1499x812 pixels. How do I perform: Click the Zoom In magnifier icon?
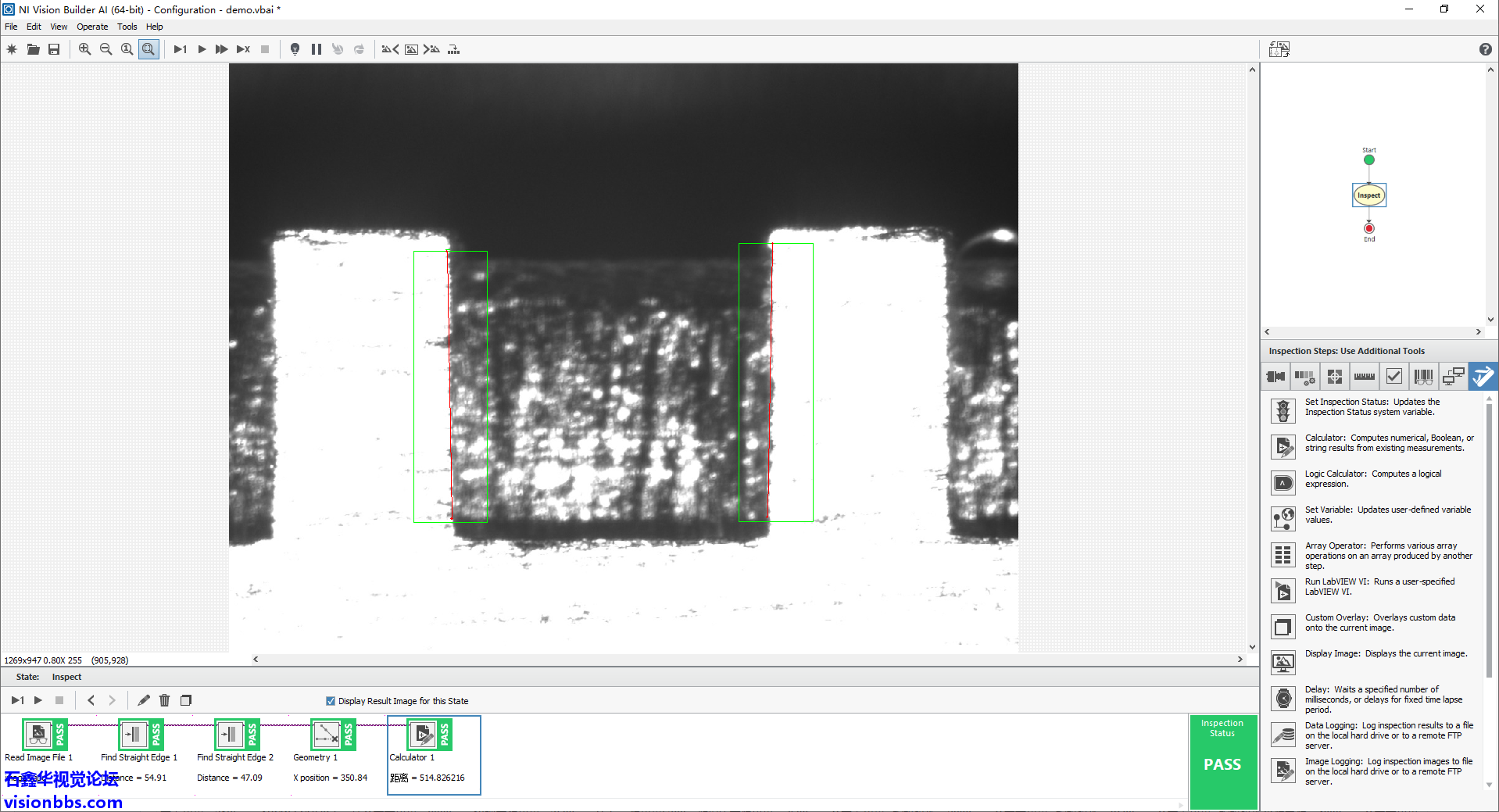click(x=84, y=49)
